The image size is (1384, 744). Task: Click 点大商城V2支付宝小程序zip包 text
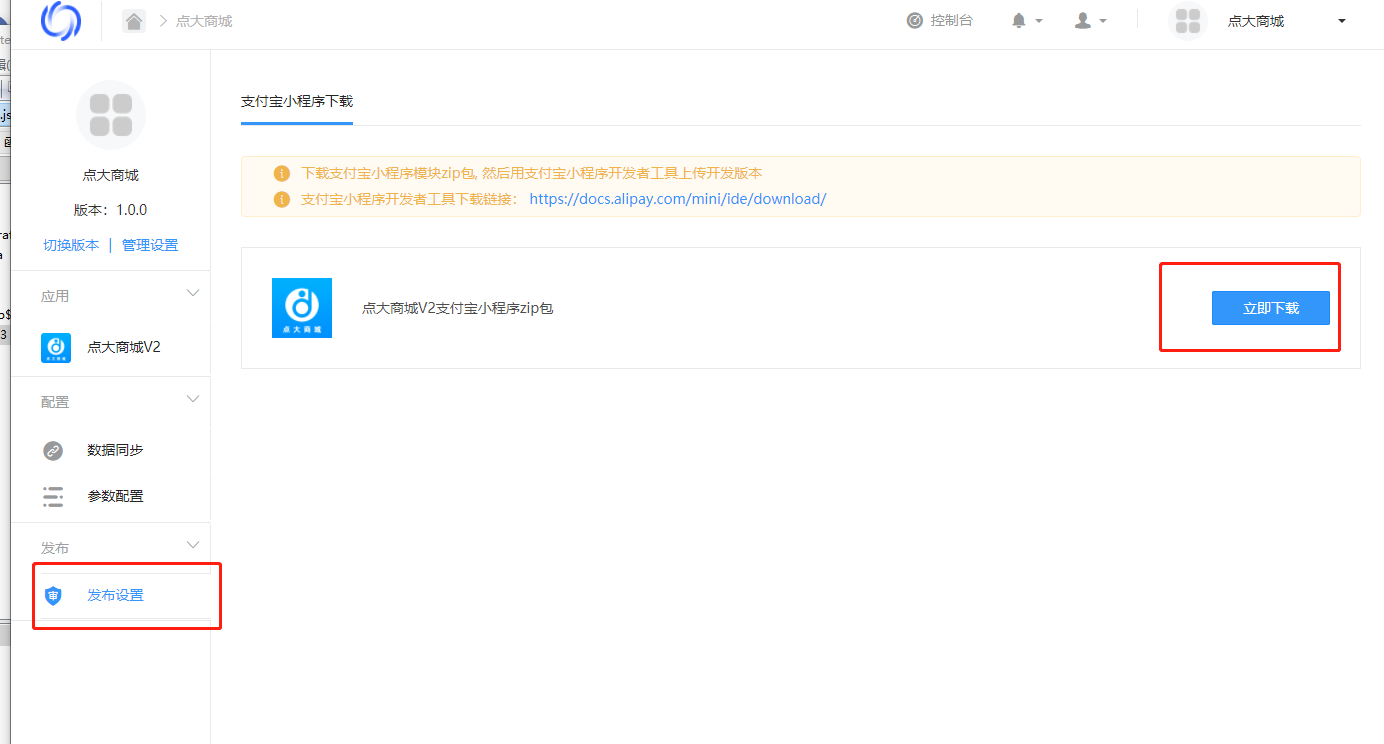coord(458,308)
